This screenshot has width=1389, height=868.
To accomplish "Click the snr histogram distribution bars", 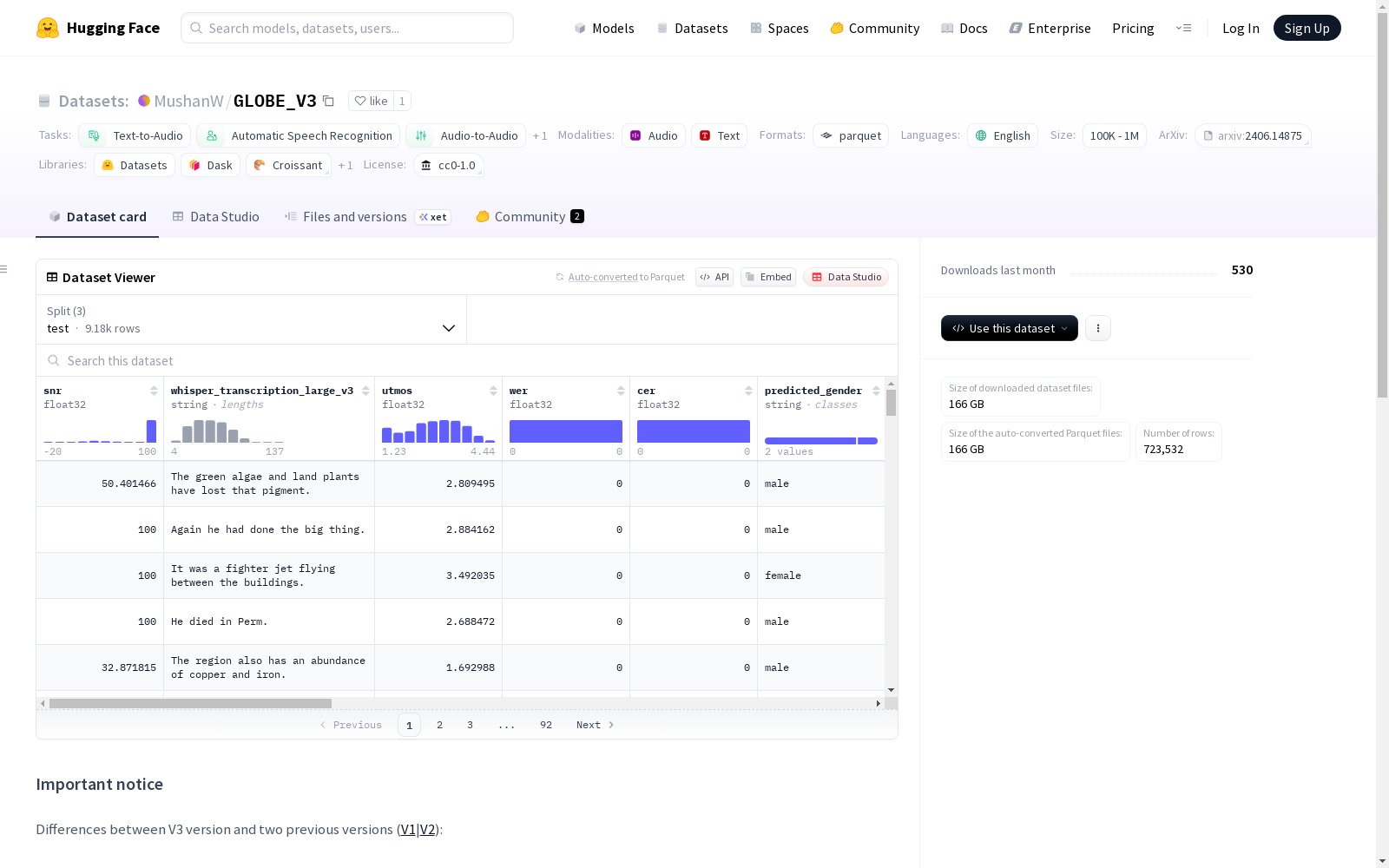I will click(100, 431).
